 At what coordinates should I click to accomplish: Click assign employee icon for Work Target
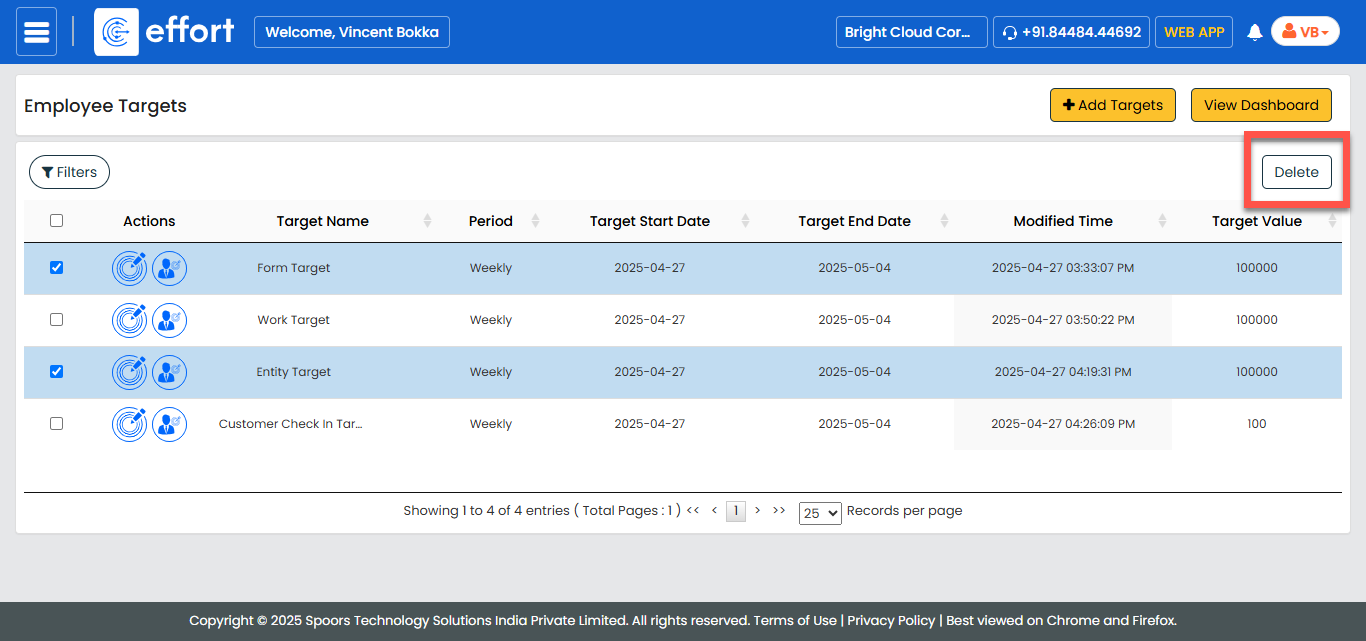click(169, 320)
